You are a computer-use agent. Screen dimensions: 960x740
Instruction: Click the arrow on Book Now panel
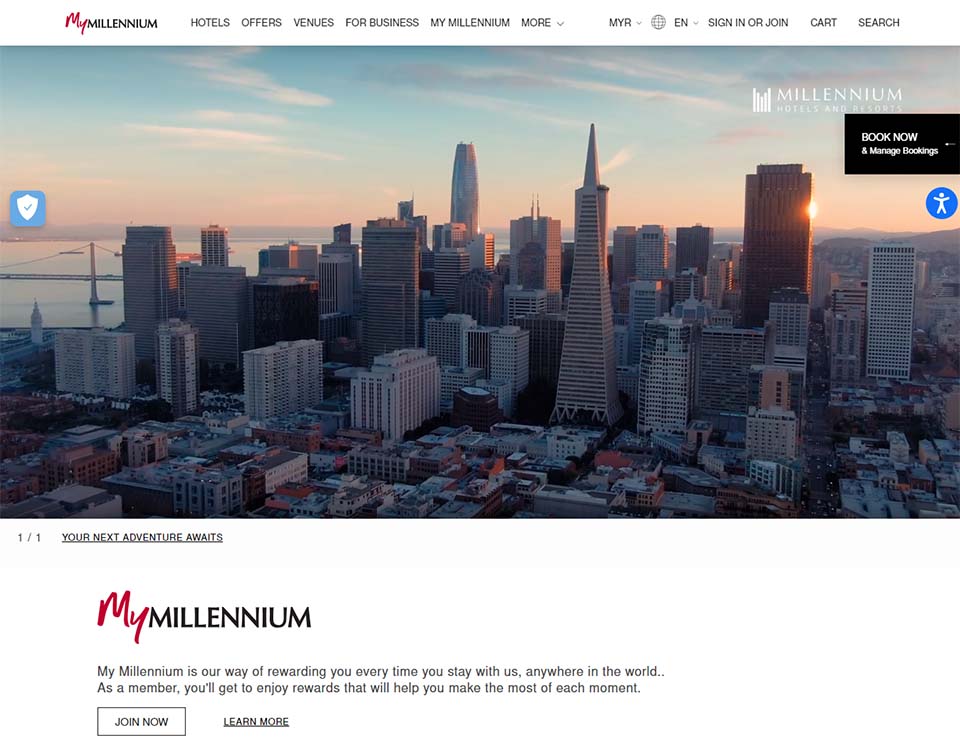(950, 144)
